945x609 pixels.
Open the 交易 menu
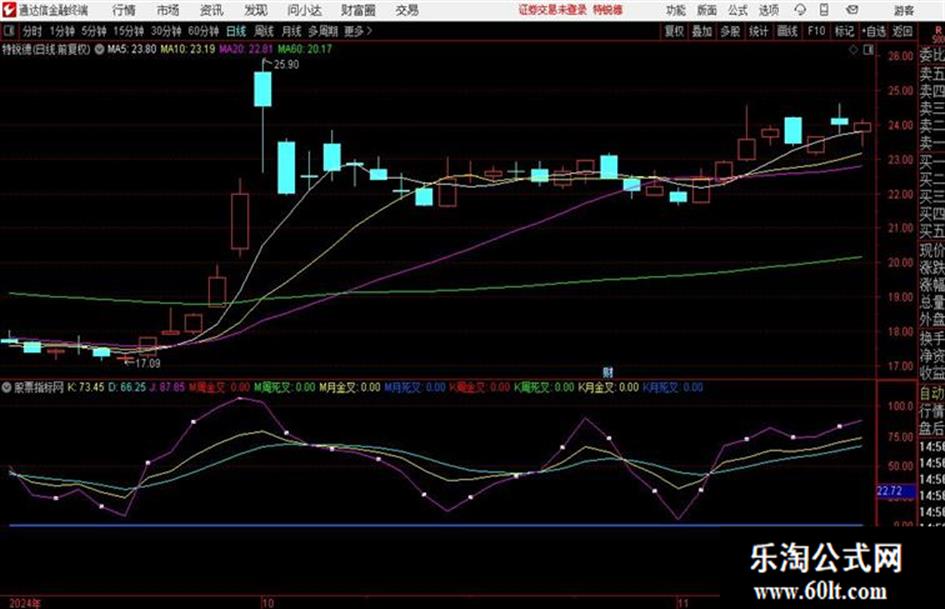[407, 10]
